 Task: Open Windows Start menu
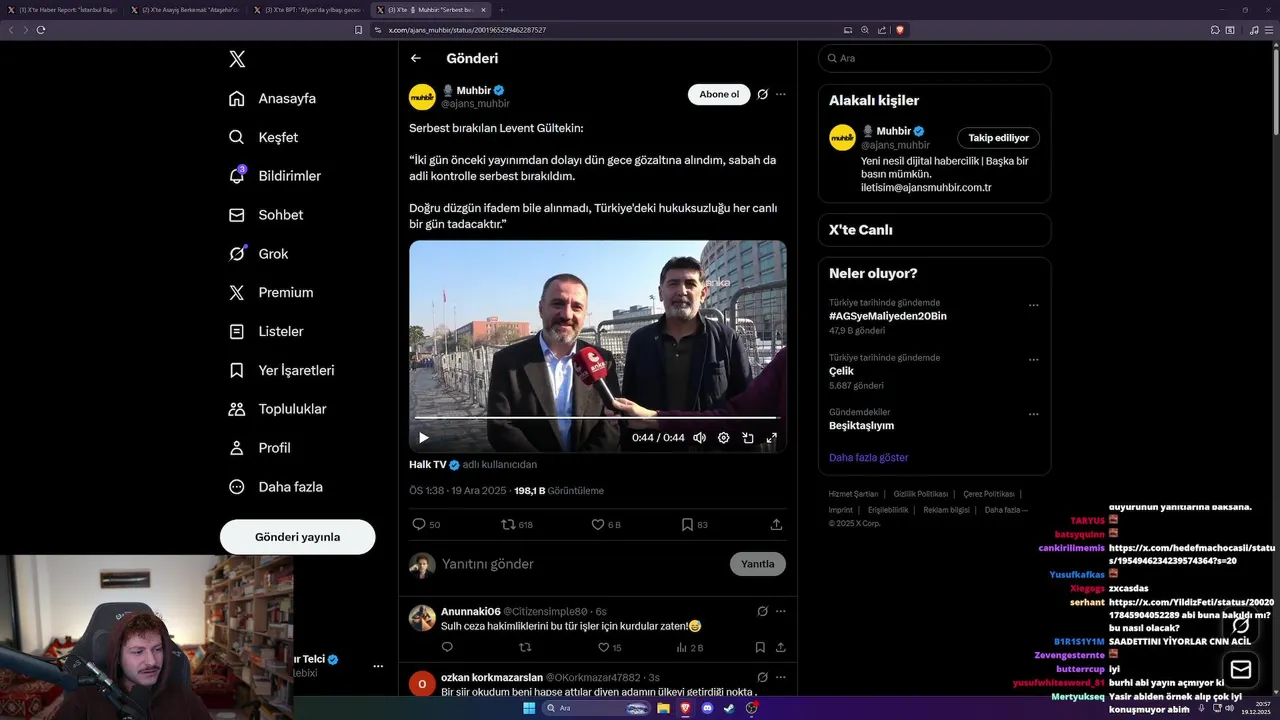(x=529, y=708)
